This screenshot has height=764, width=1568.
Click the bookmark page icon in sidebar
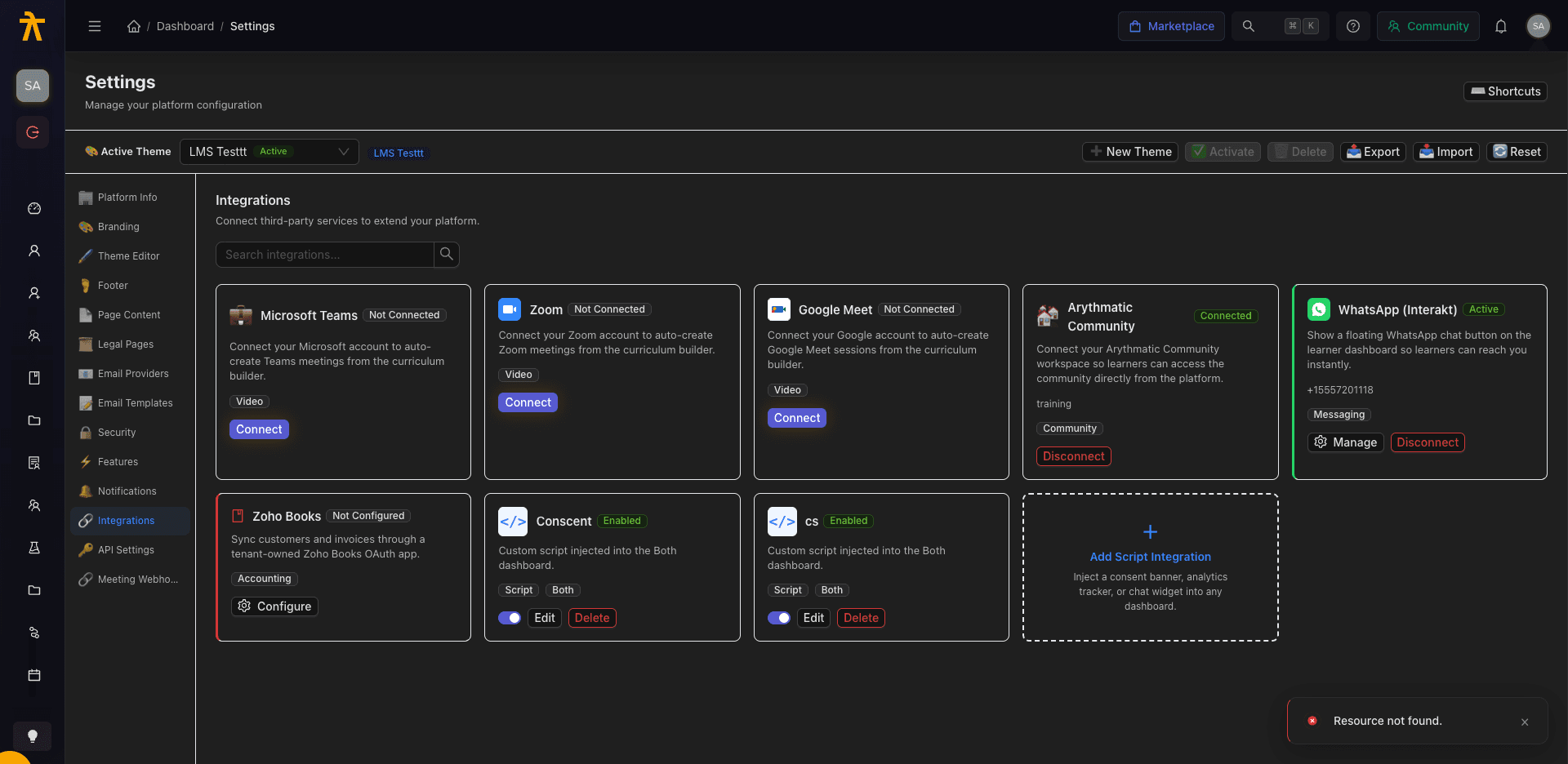point(34,379)
